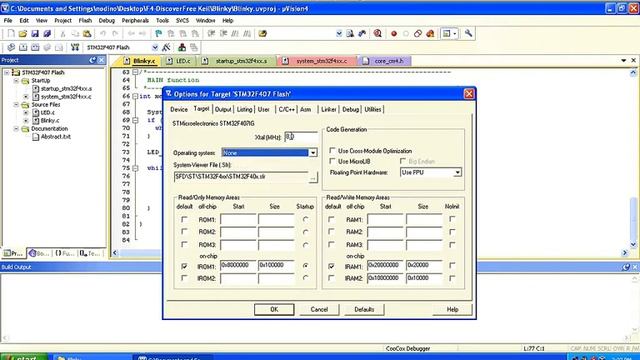Click the IRAM1 Size field
This screenshot has height=360, width=640.
pos(424,265)
